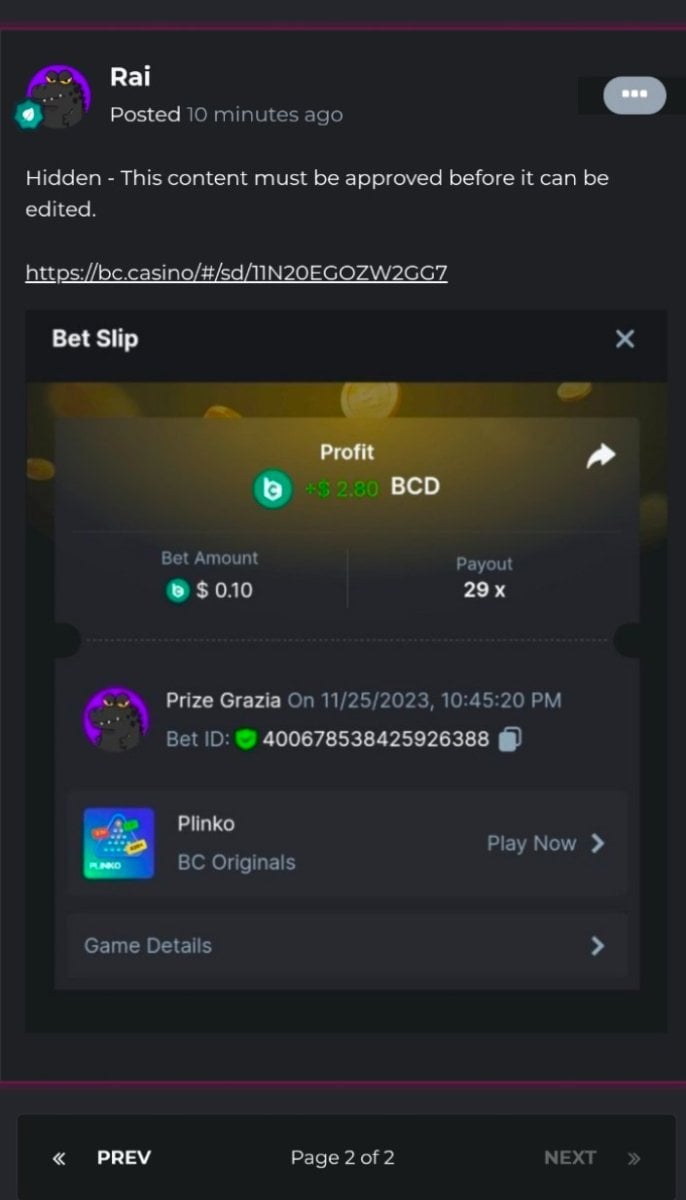Click the Play Now chevron arrow
Screen dimensions: 686x1200
click(x=597, y=843)
